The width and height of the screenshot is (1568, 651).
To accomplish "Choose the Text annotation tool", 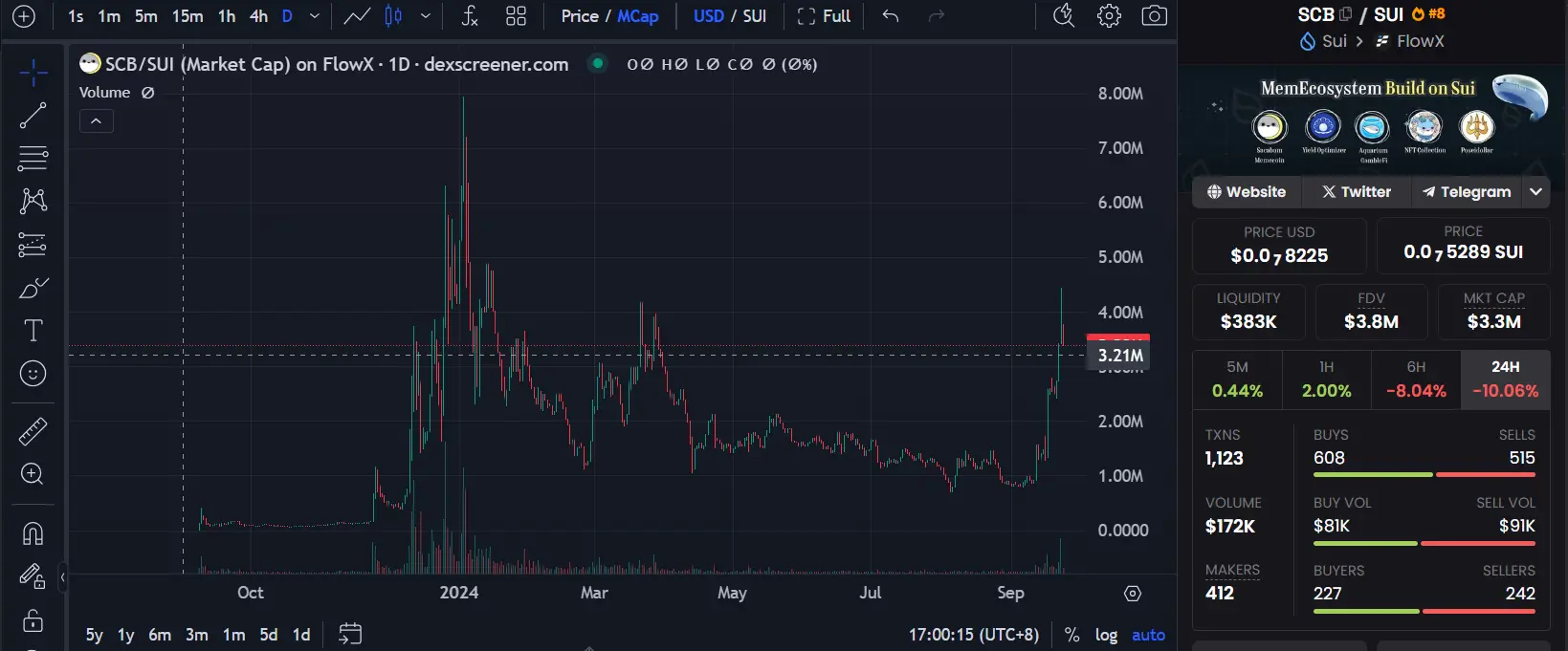I will pyautogui.click(x=33, y=331).
